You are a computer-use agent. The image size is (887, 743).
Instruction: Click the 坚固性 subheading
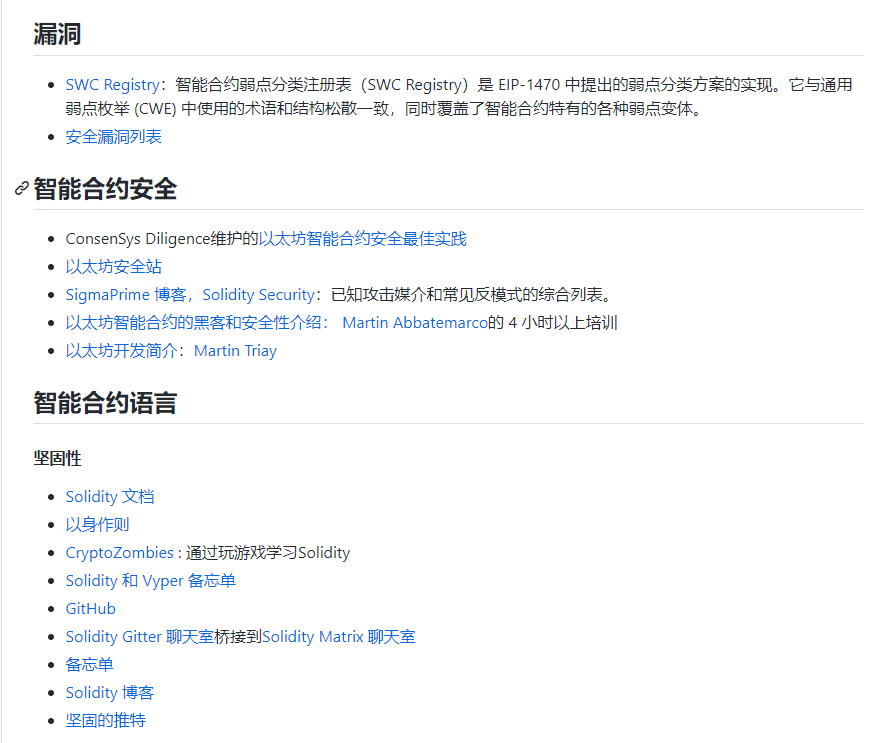pyautogui.click(x=58, y=458)
